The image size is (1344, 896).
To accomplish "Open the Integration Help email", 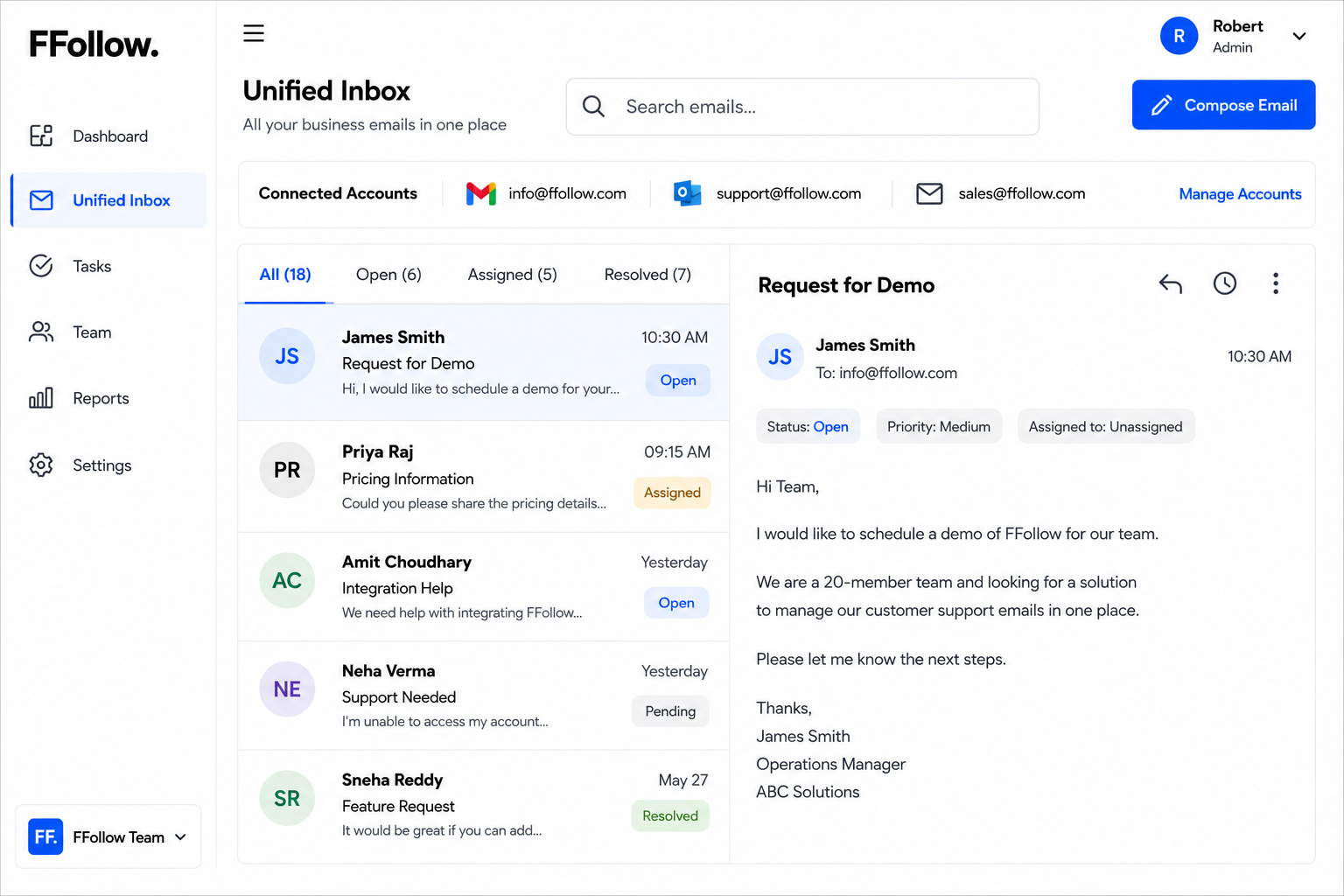I will pos(483,587).
